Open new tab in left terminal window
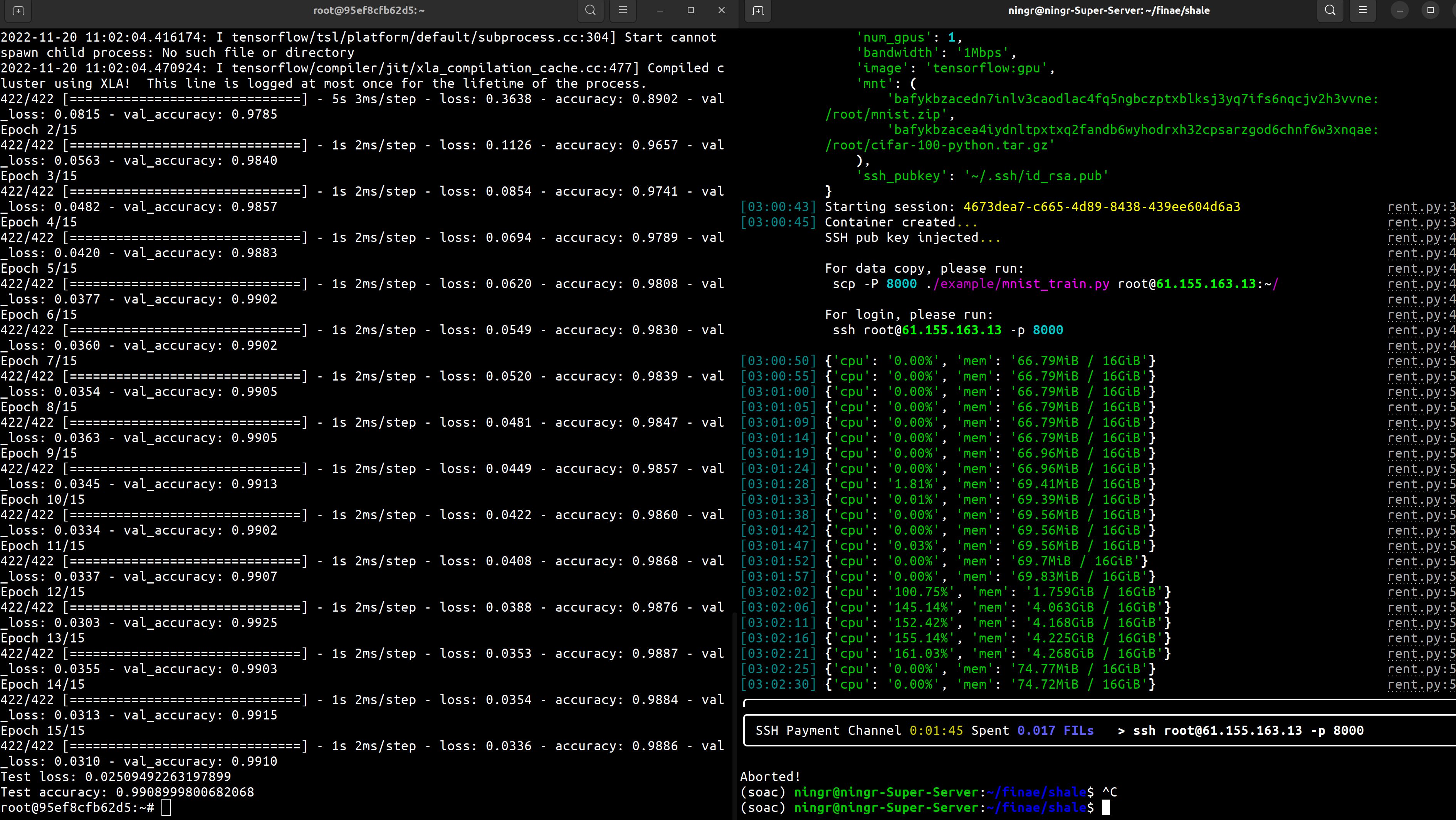This screenshot has width=1456, height=820. pos(18,10)
